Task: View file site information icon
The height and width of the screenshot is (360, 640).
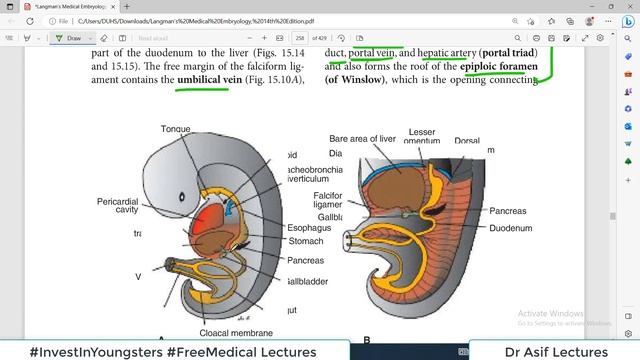Action: click(52, 21)
